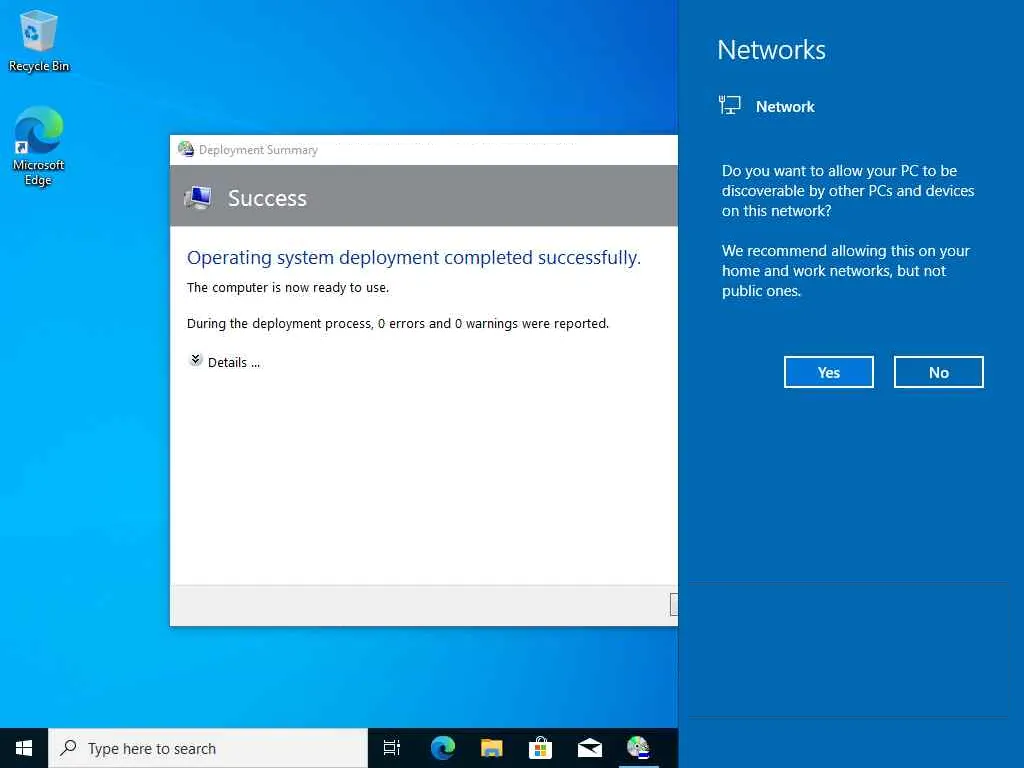Launch Microsoft Edge from the taskbar
Screen dimensions: 1024x768
coord(442,748)
